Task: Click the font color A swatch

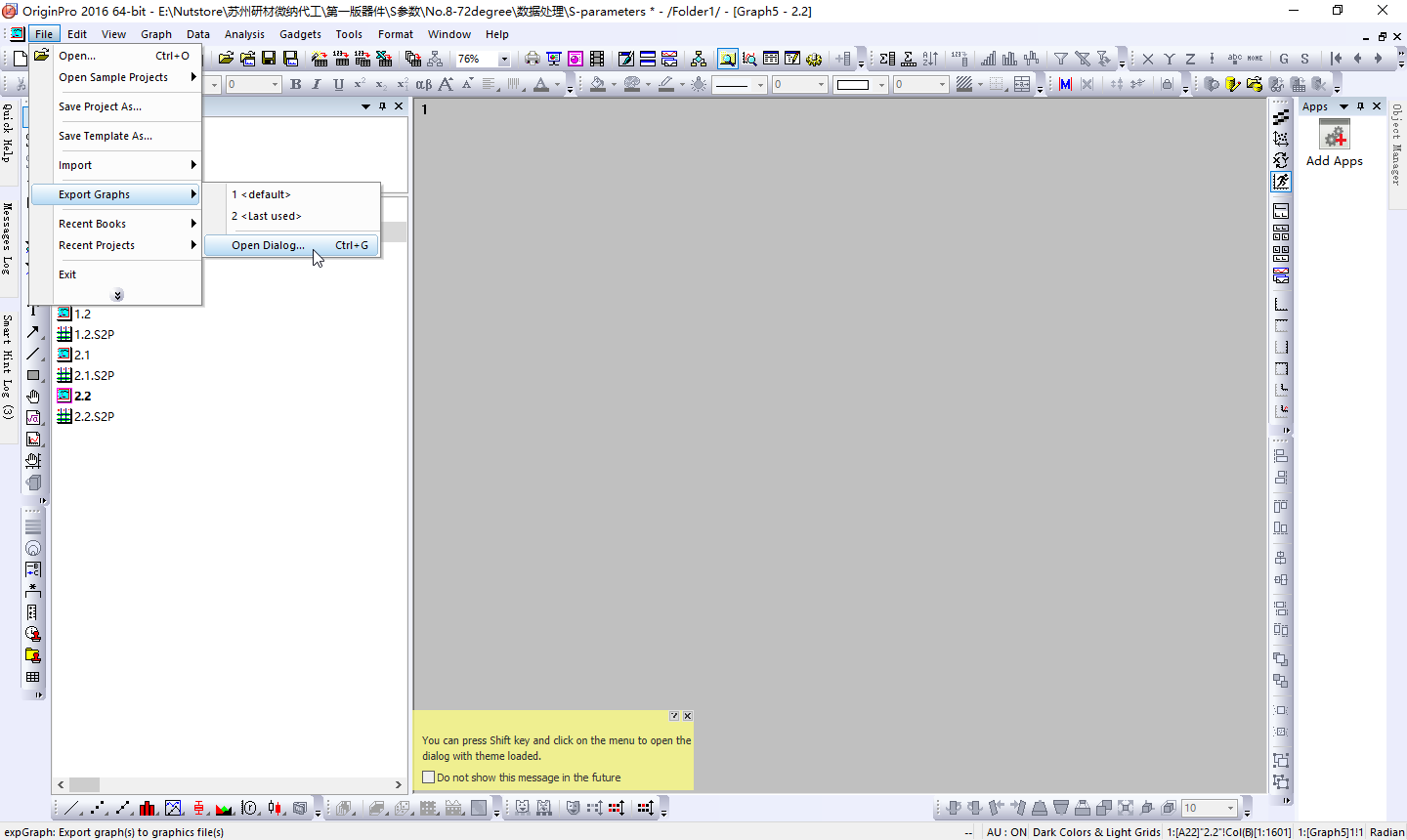Action: [x=541, y=85]
